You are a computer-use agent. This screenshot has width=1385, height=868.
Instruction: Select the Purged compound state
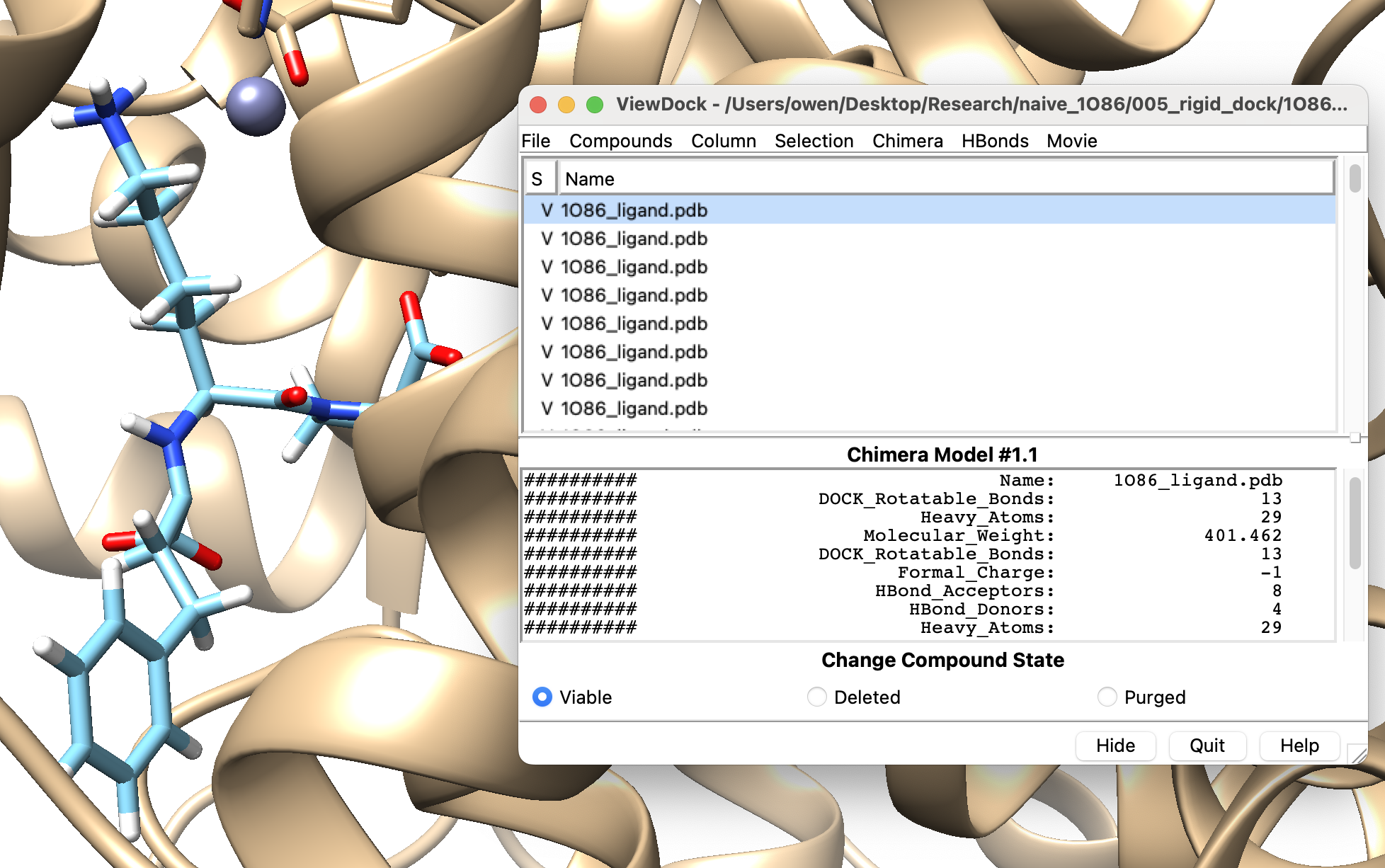coord(1107,697)
